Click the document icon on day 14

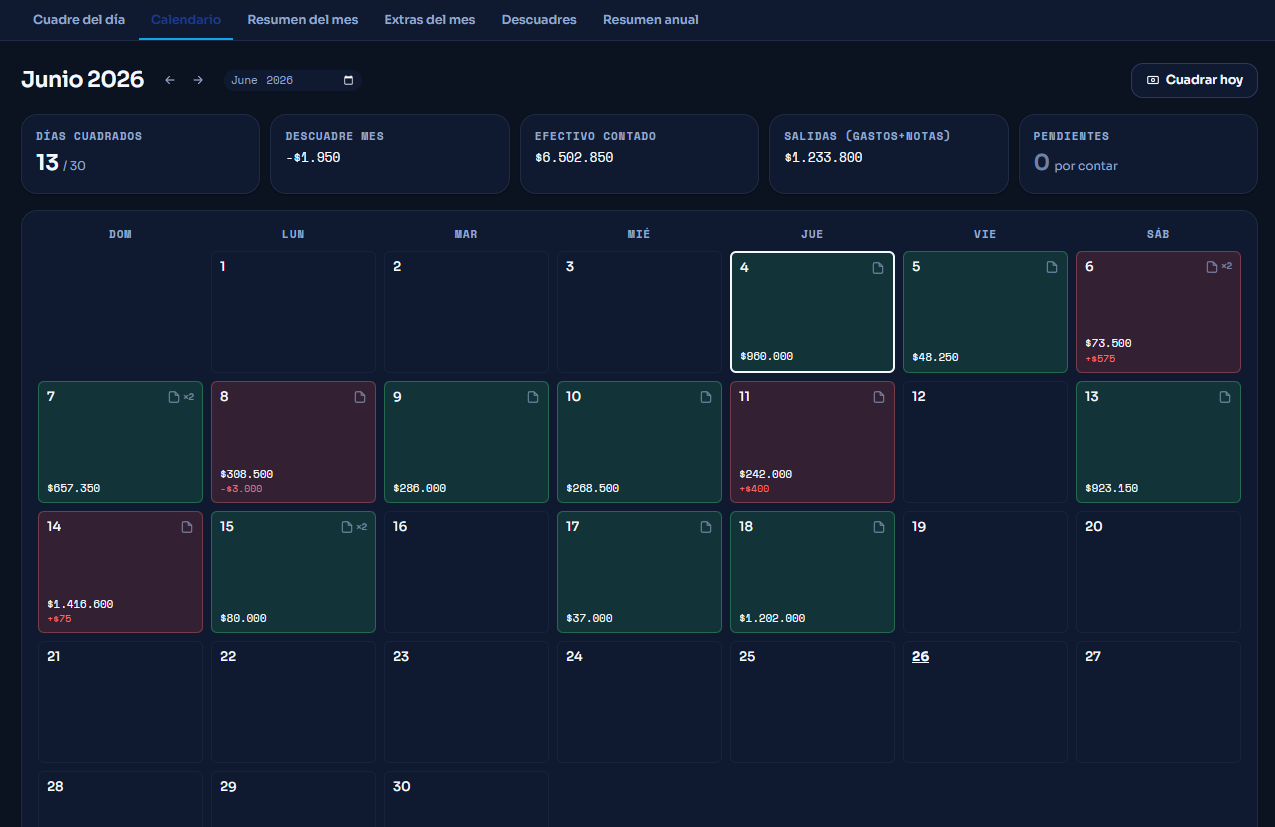187,527
